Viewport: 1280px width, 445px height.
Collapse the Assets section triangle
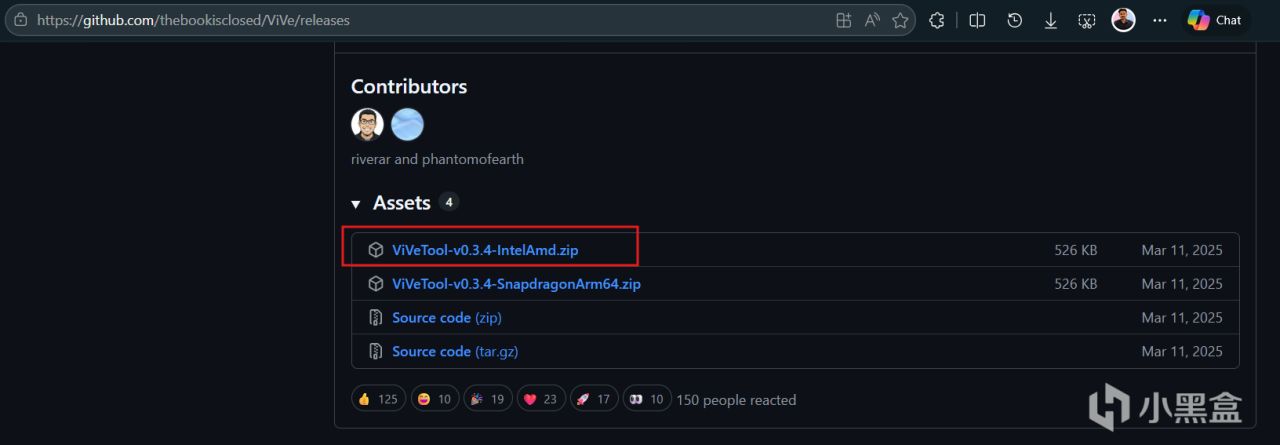(x=356, y=204)
